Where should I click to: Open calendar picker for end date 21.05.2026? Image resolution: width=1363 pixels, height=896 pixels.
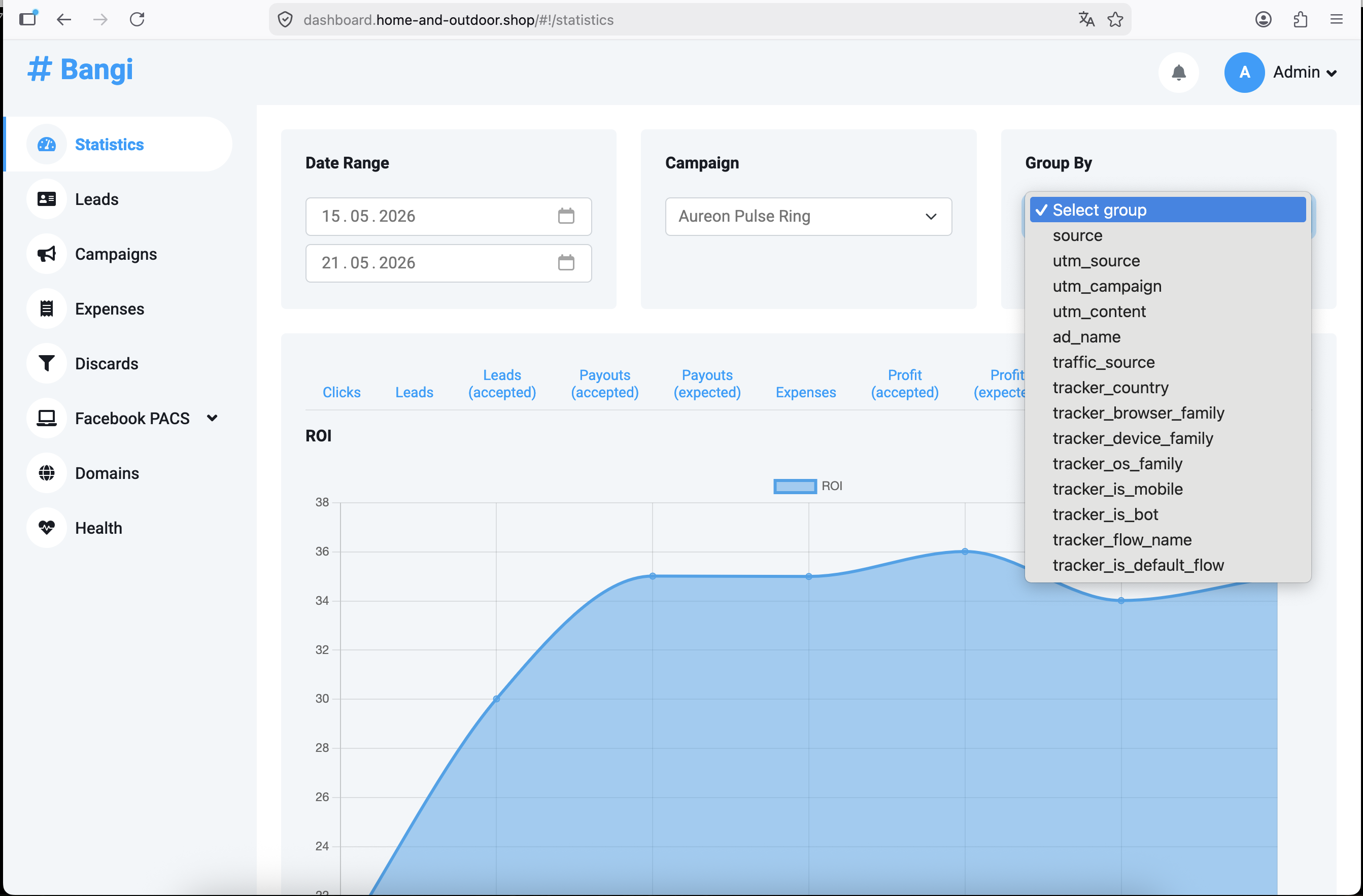(x=566, y=263)
